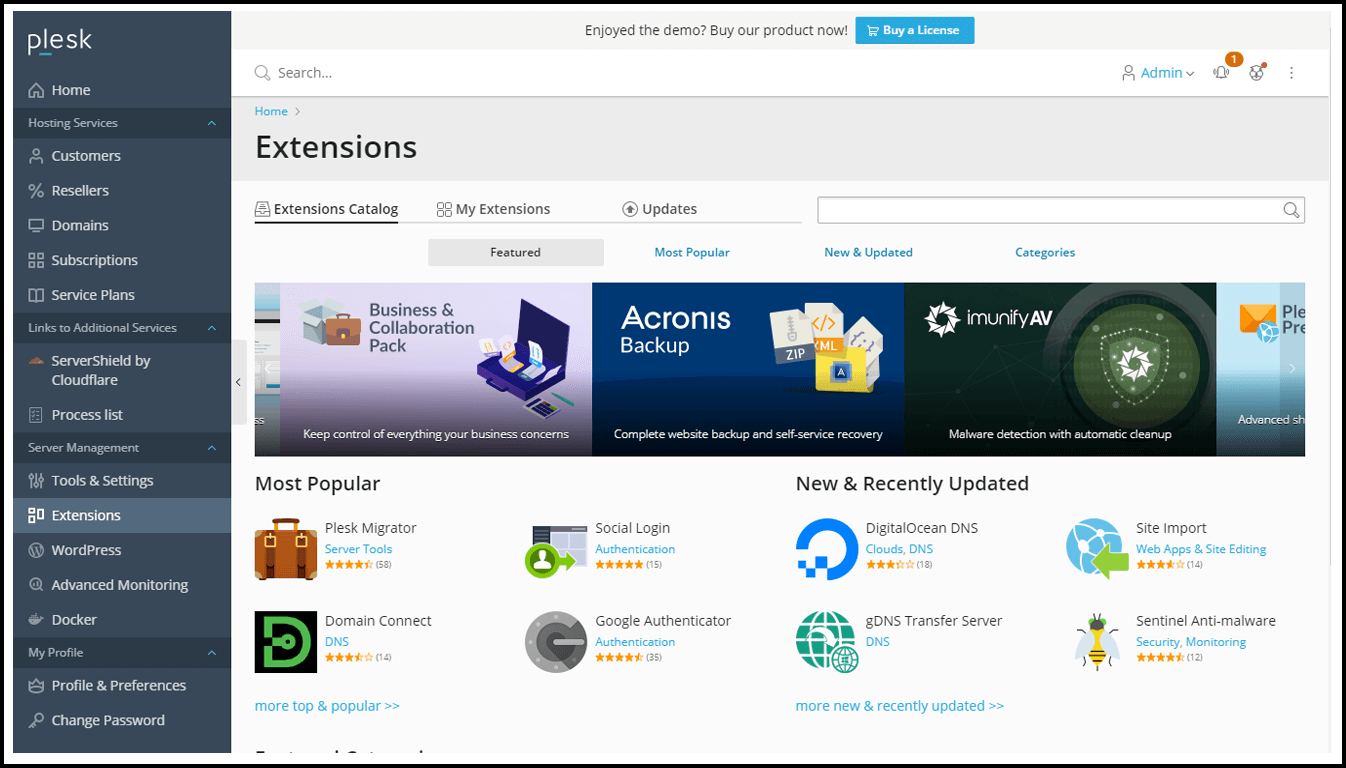Click the catalog search magnifier icon
This screenshot has width=1346, height=768.
[1292, 210]
